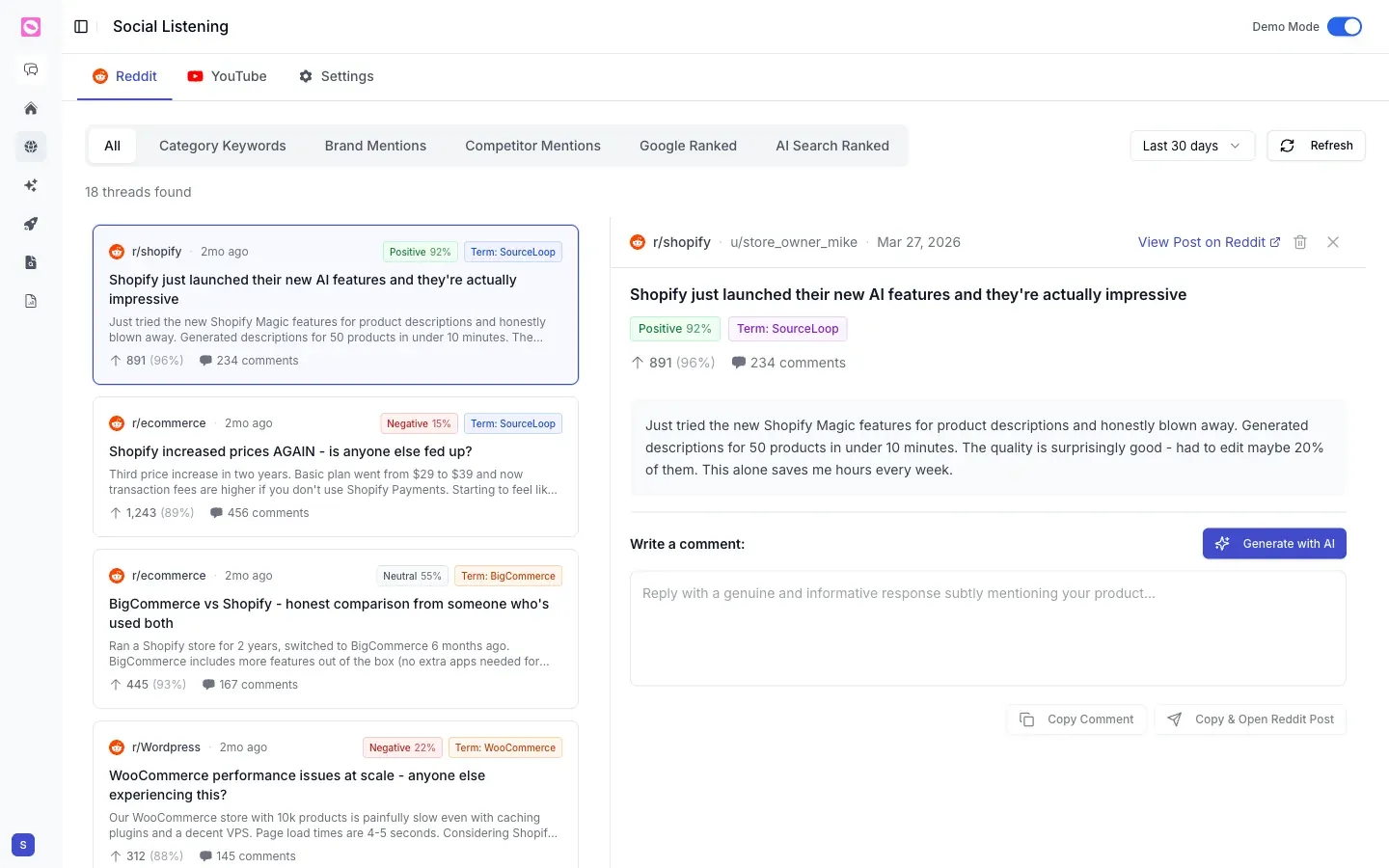The width and height of the screenshot is (1389, 868).
Task: Select Category Keywords filter
Action: tap(223, 146)
